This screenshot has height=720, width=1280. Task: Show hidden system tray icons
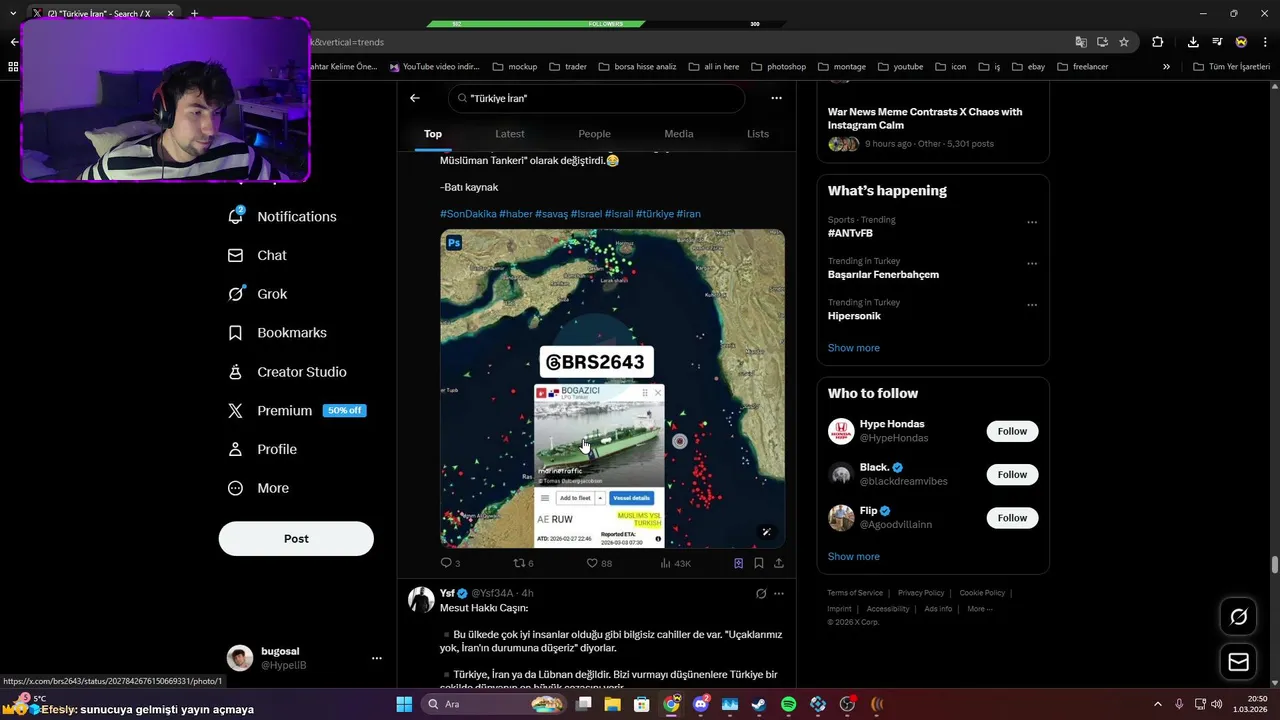pos(1158,704)
